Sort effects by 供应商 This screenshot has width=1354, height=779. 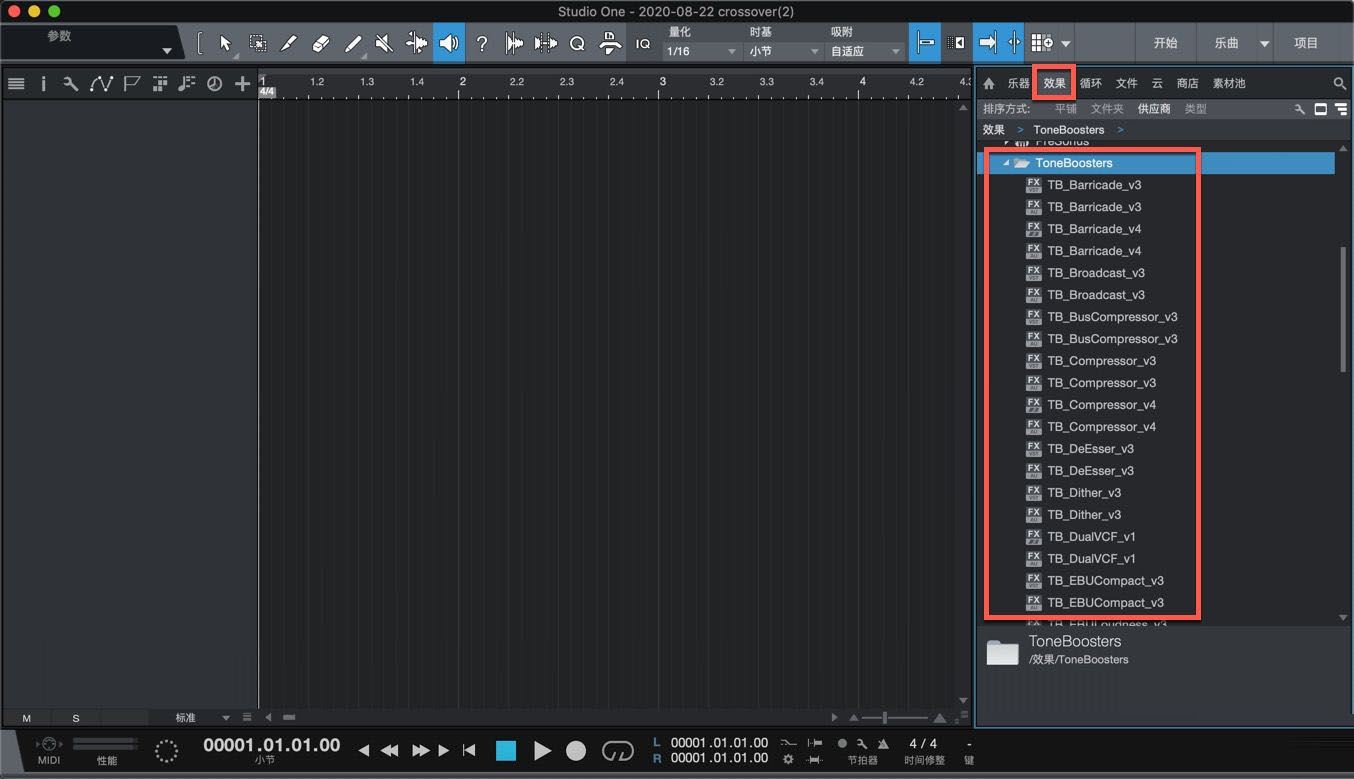click(1154, 109)
